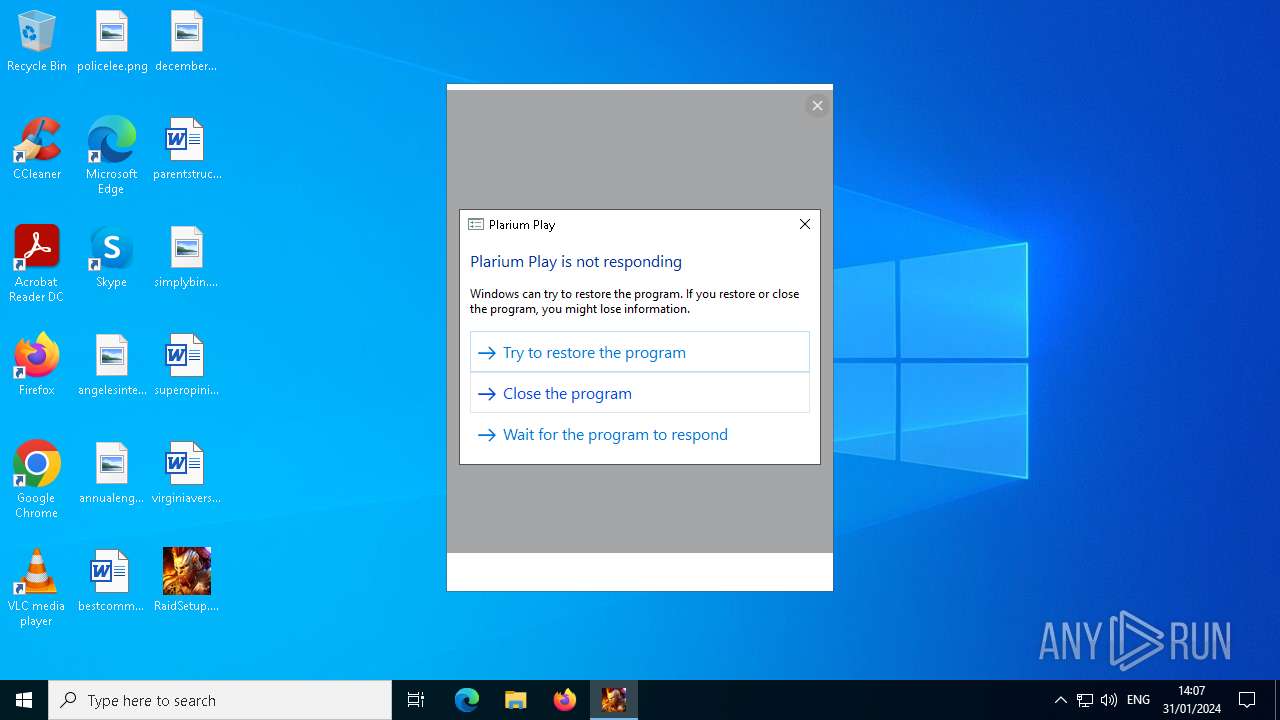
Task: Open the Recycle Bin desktop icon
Action: coord(37,41)
